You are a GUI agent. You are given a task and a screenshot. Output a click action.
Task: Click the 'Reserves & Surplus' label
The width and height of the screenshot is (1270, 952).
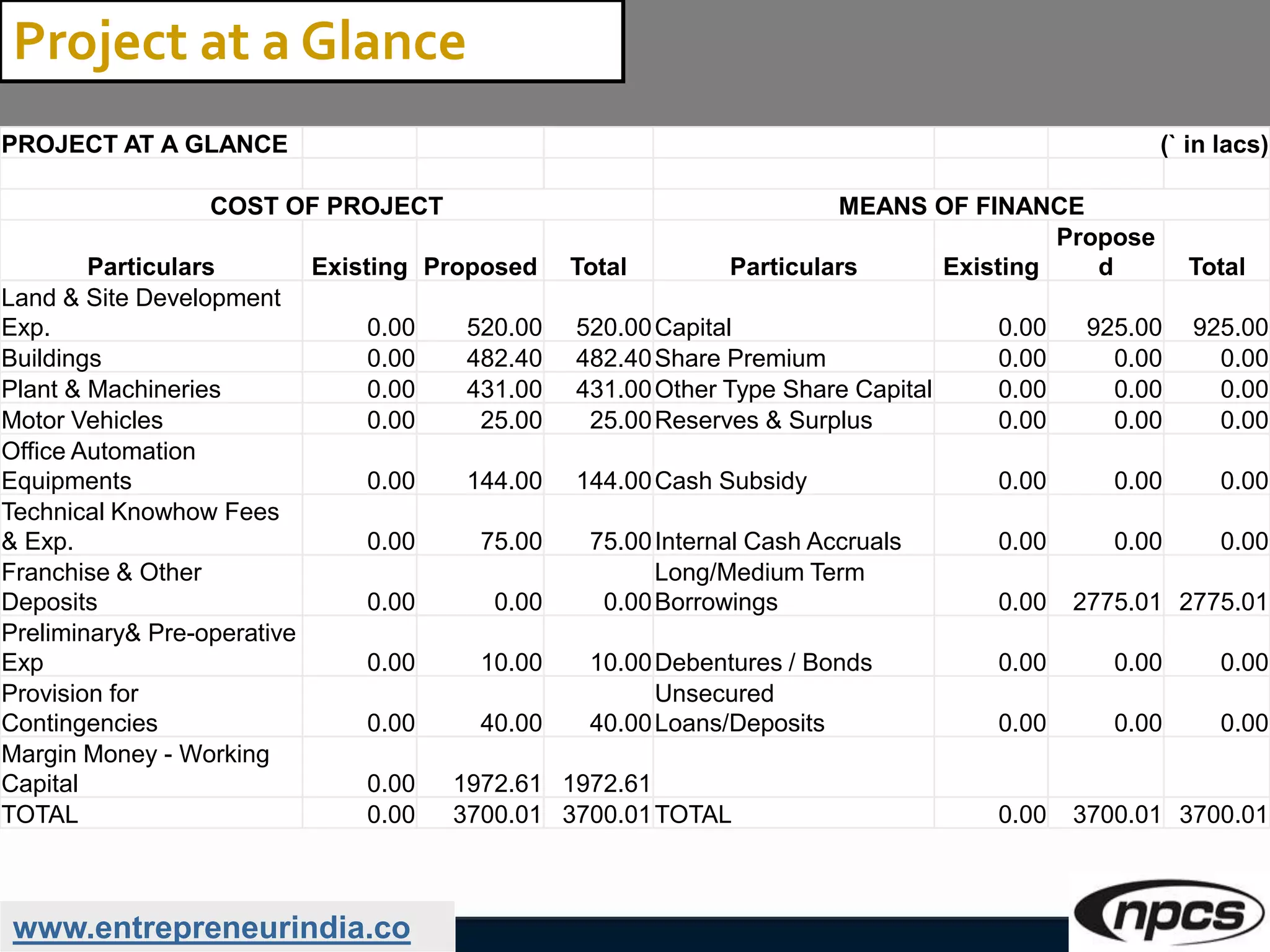click(x=763, y=420)
